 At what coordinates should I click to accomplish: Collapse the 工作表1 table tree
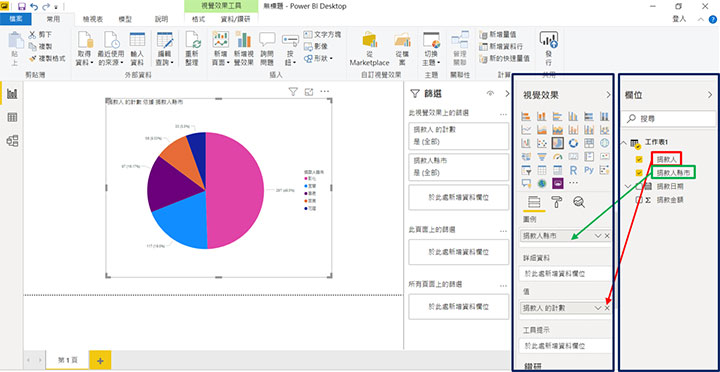(624, 143)
